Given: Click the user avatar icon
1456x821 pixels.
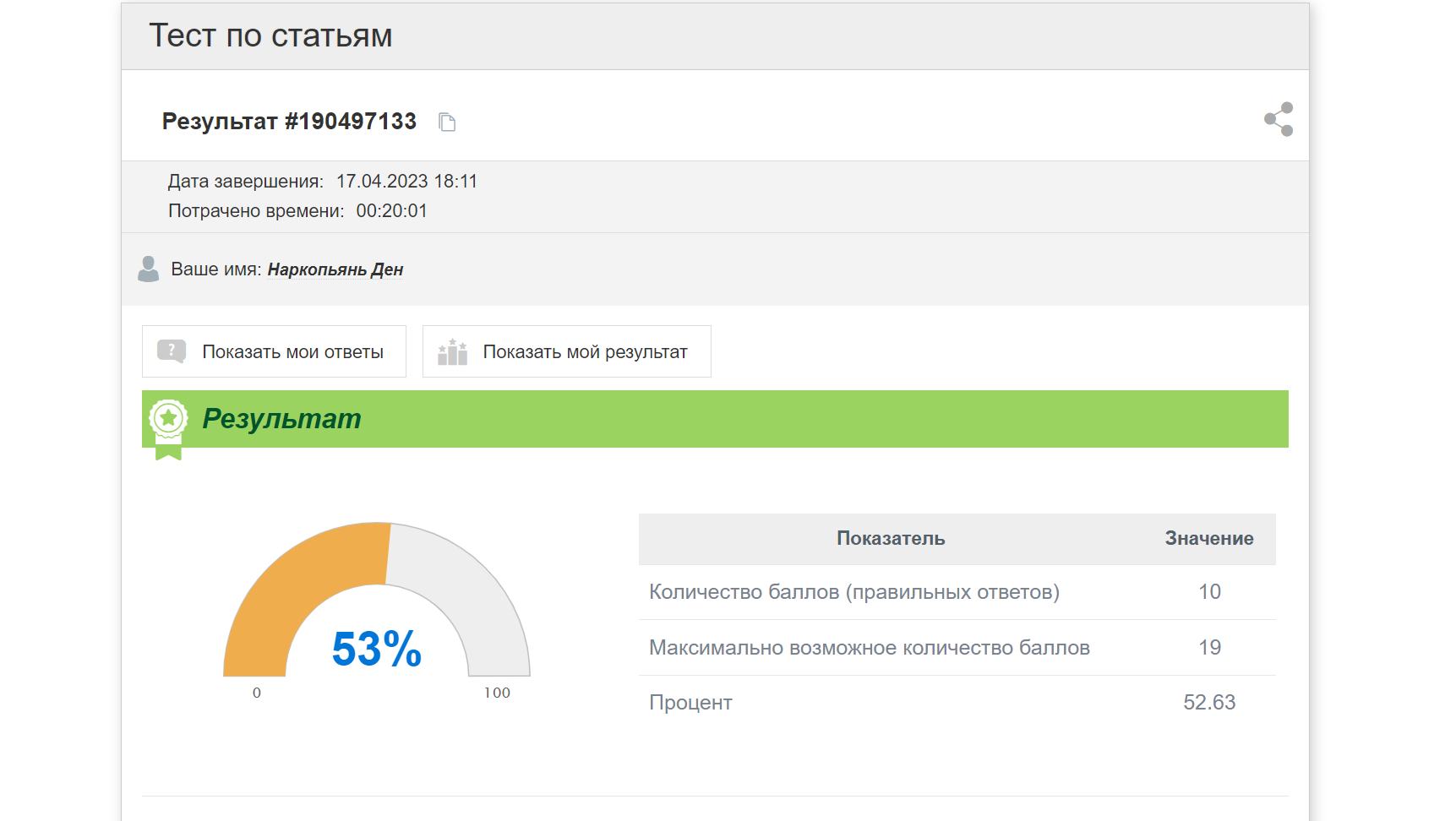Looking at the screenshot, I should [149, 269].
